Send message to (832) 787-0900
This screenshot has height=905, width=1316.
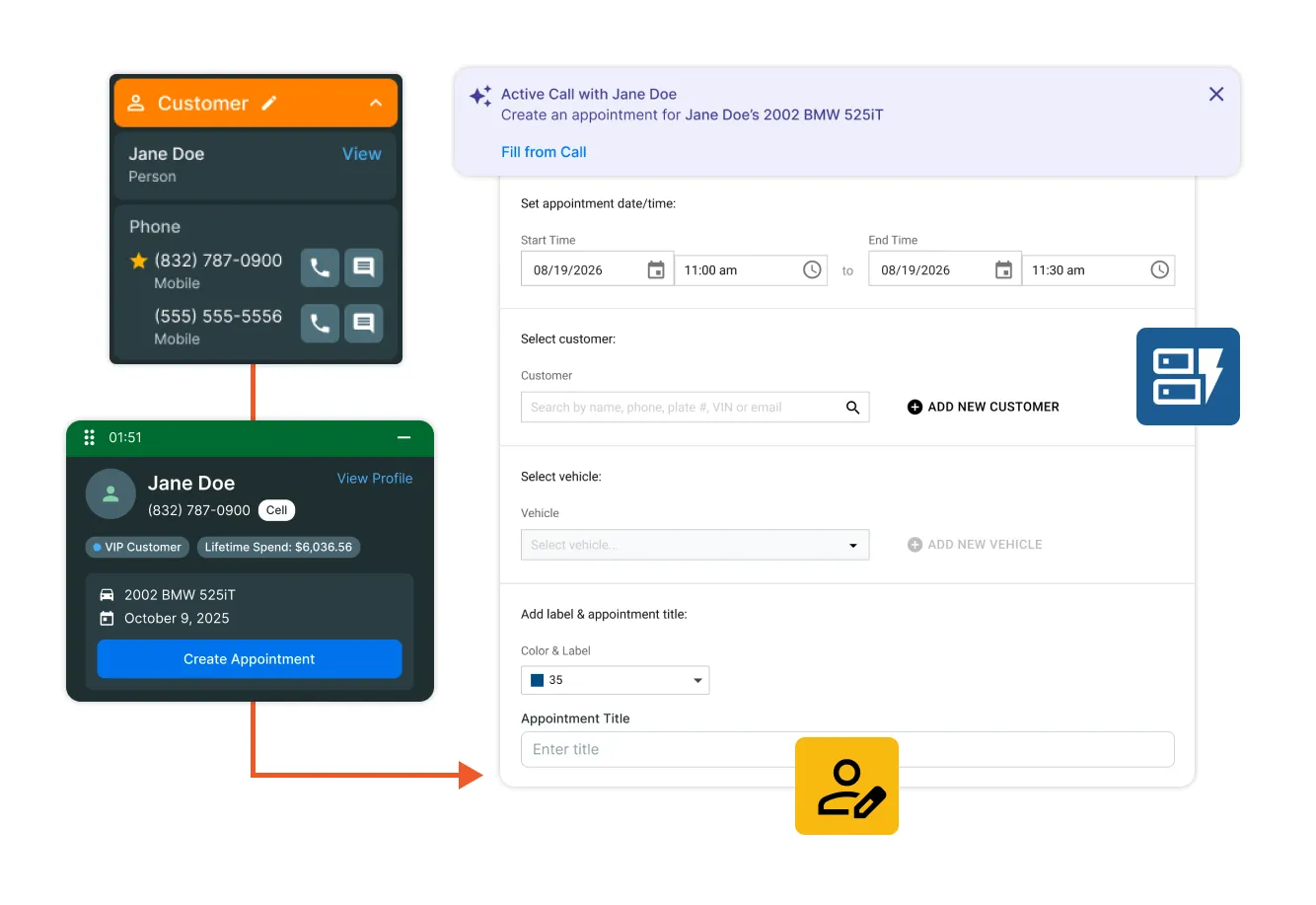363,267
